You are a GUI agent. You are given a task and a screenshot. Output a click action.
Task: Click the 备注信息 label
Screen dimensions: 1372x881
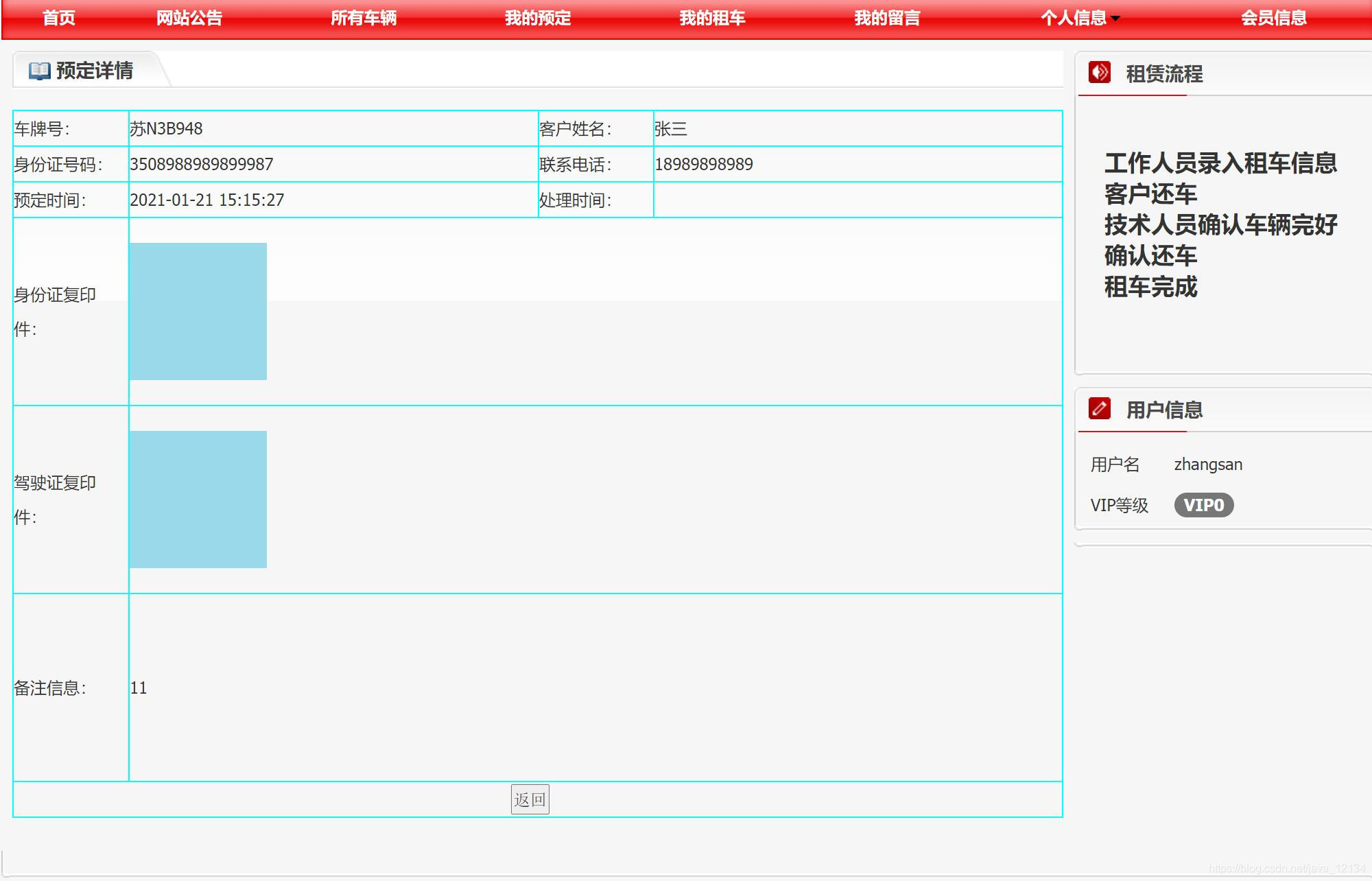[50, 688]
